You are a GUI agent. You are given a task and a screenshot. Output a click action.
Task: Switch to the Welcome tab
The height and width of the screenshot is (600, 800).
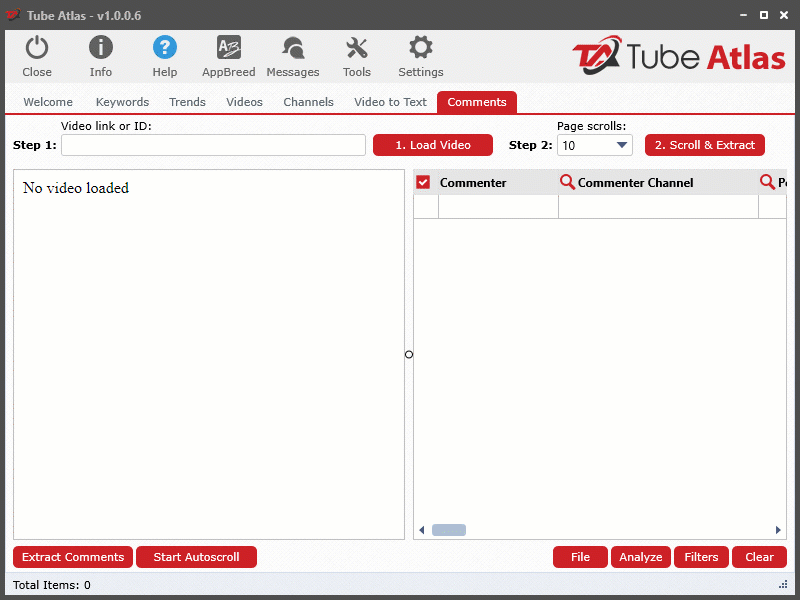[x=48, y=102]
